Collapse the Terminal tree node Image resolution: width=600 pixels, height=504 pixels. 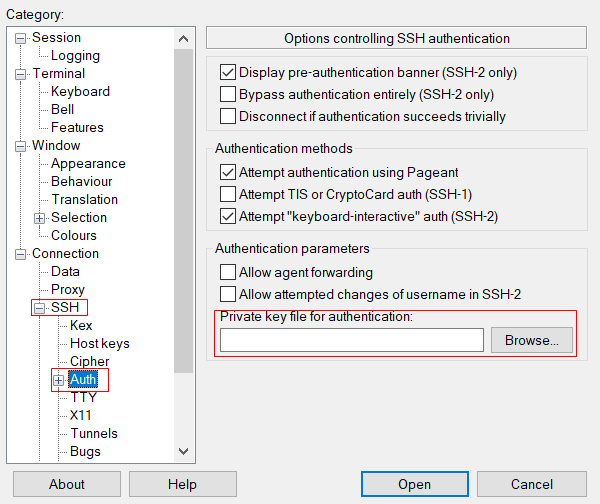pyautogui.click(x=20, y=74)
